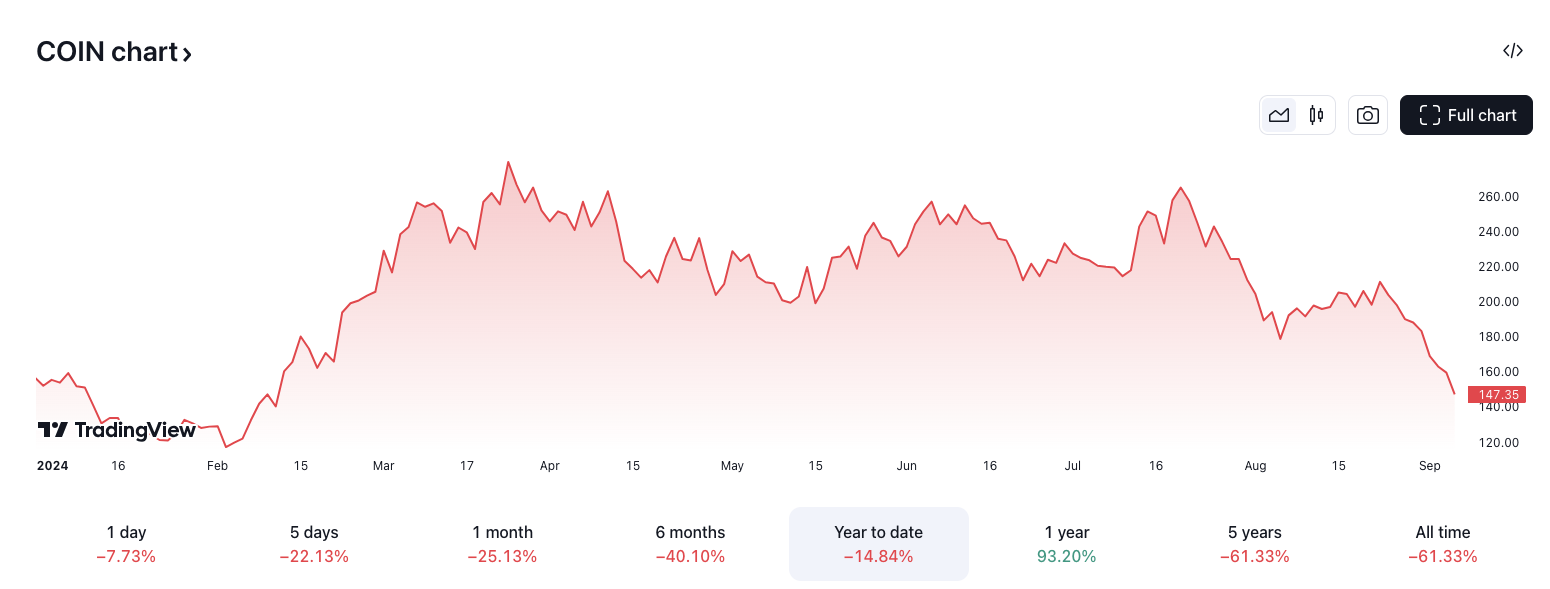Click the Sep label on time axis

point(1429,466)
